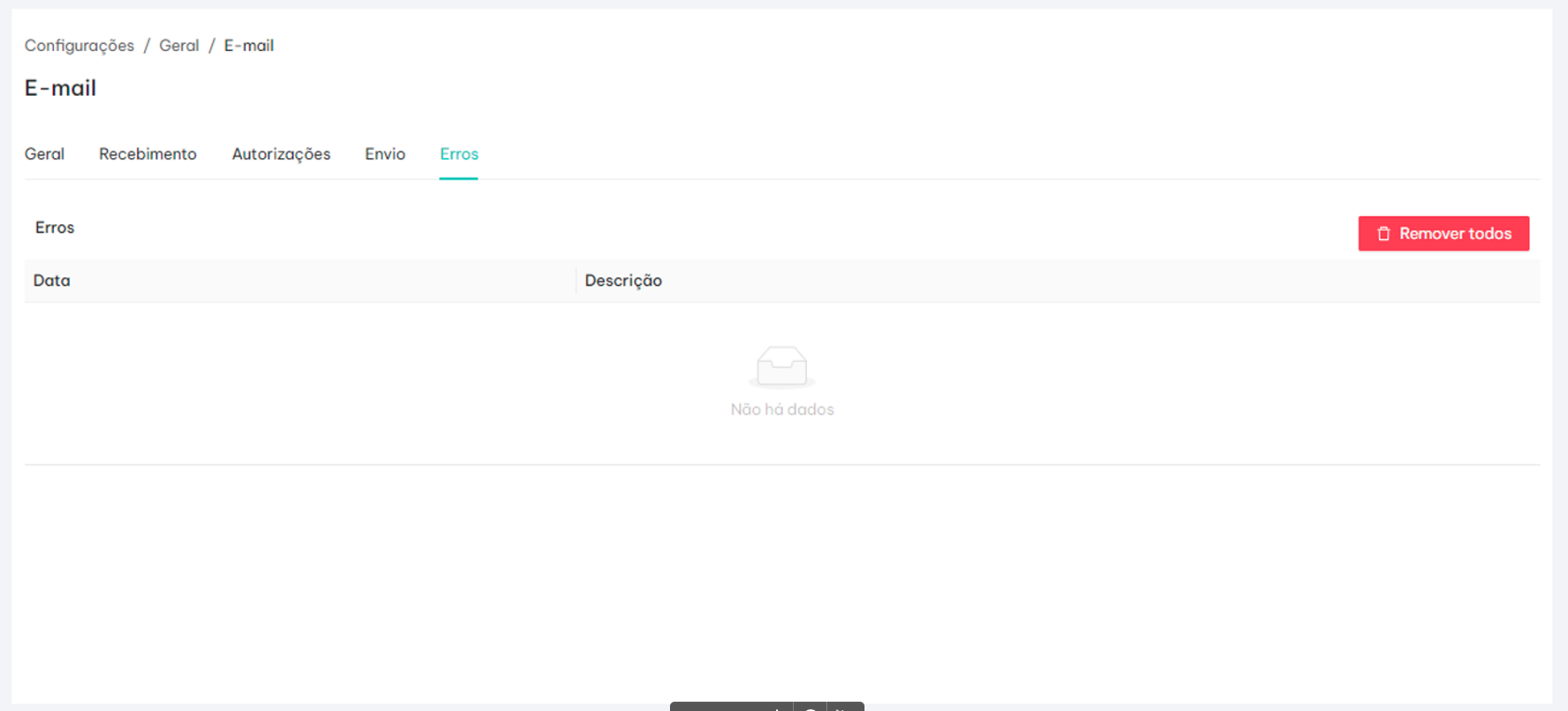Image resolution: width=1568 pixels, height=711 pixels.
Task: Switch to the Geral tab
Action: pos(45,154)
